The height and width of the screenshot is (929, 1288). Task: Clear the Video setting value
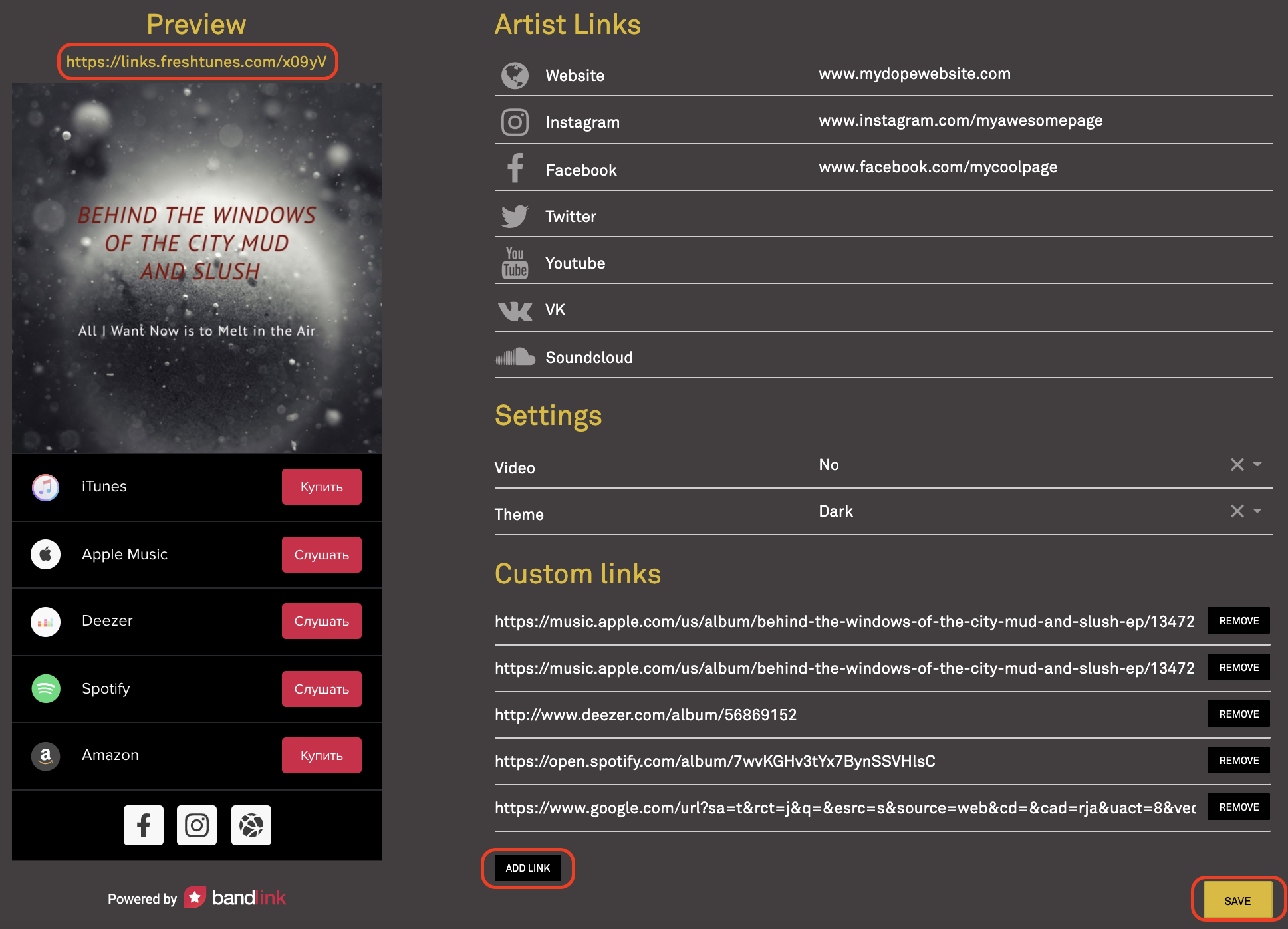coord(1237,464)
